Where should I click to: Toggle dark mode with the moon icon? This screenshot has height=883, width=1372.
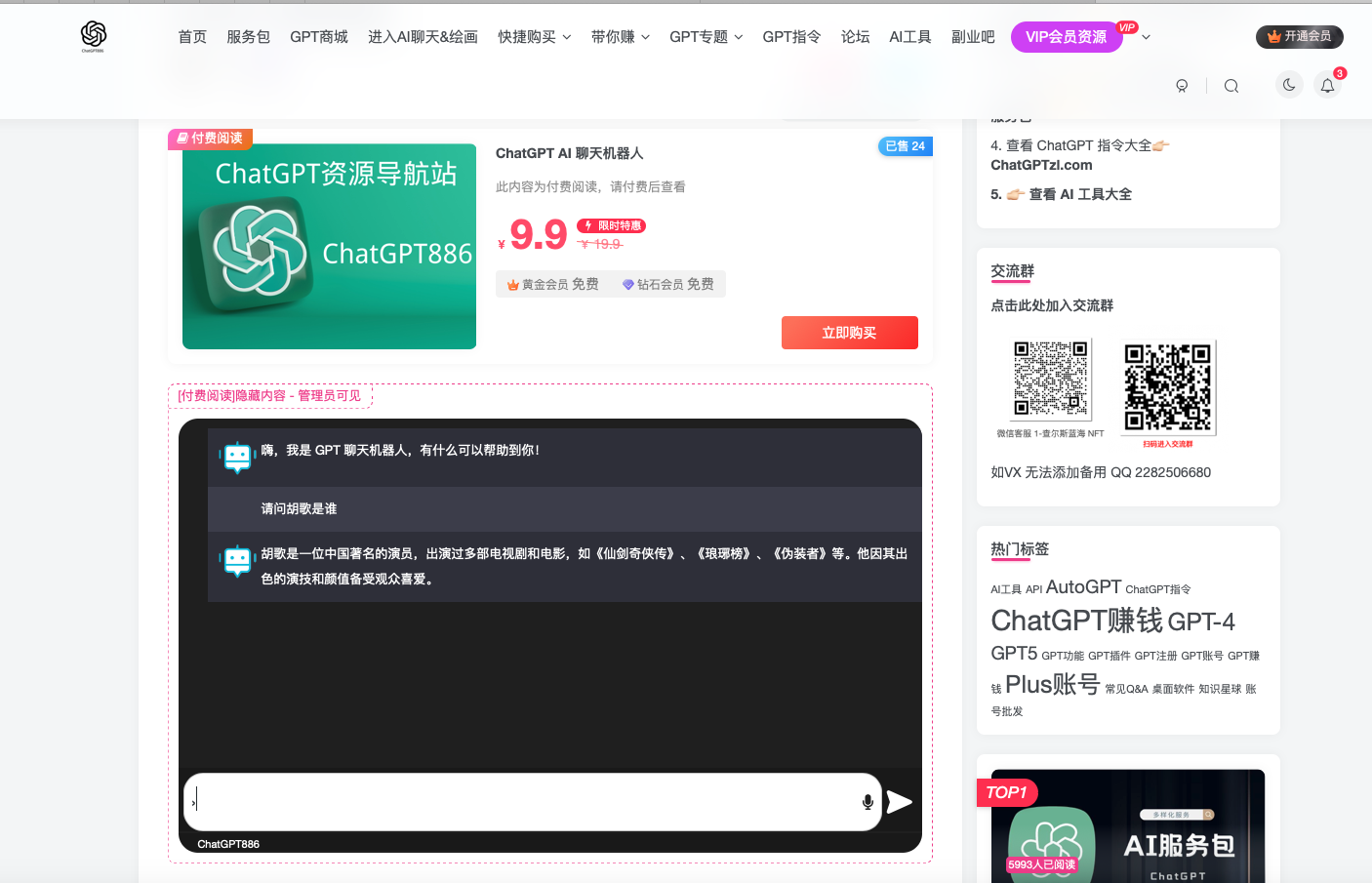pos(1289,85)
